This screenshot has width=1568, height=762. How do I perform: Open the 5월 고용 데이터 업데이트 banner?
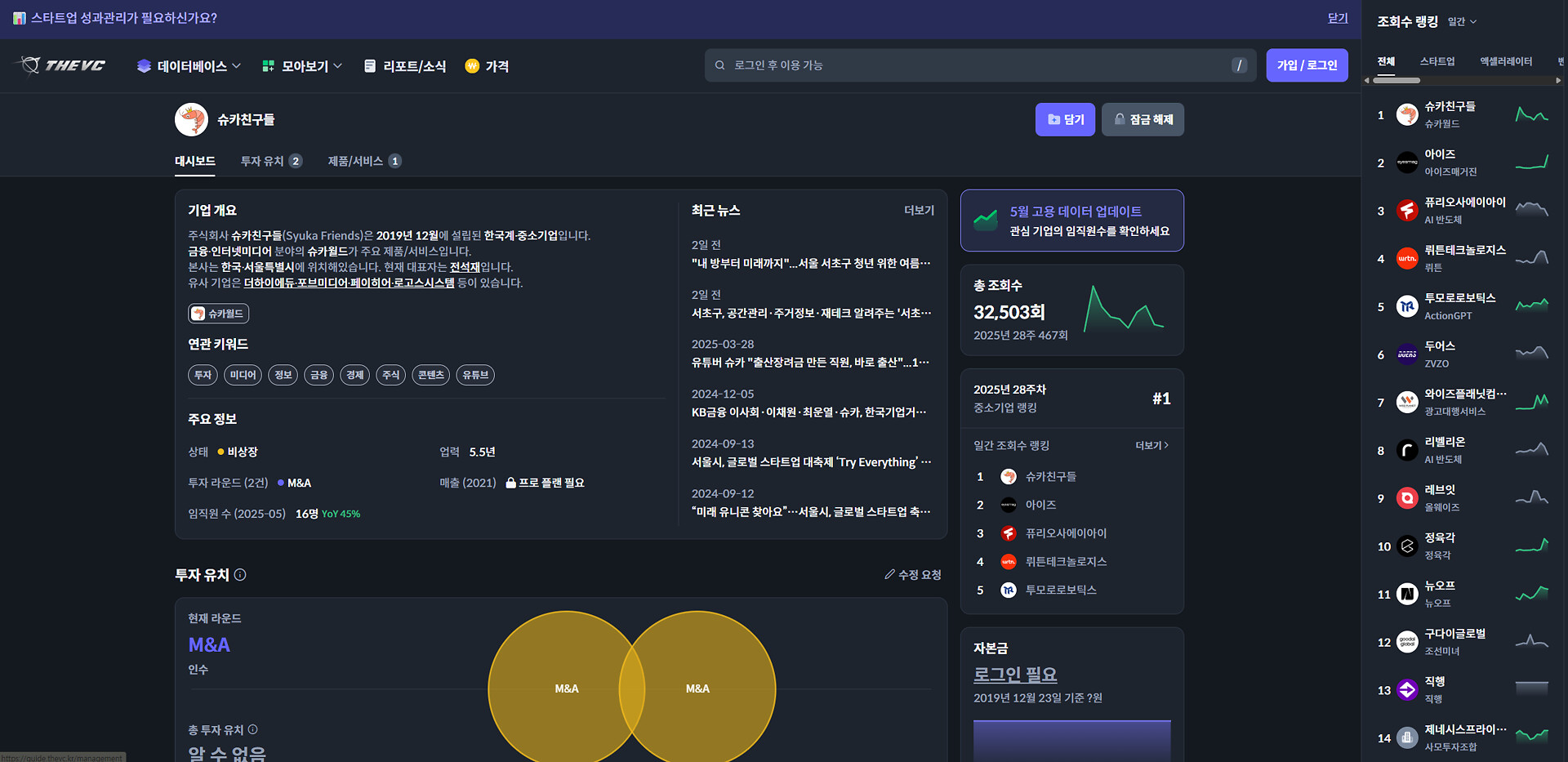click(1072, 221)
